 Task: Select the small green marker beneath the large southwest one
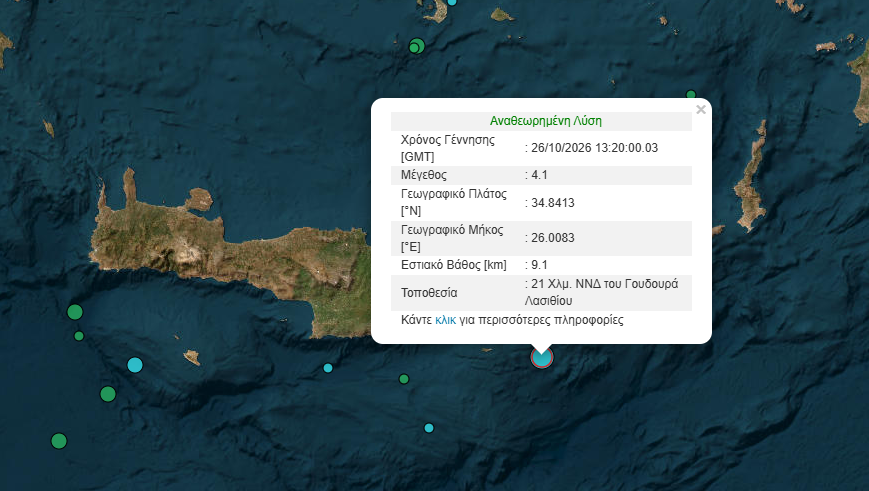click(79, 336)
